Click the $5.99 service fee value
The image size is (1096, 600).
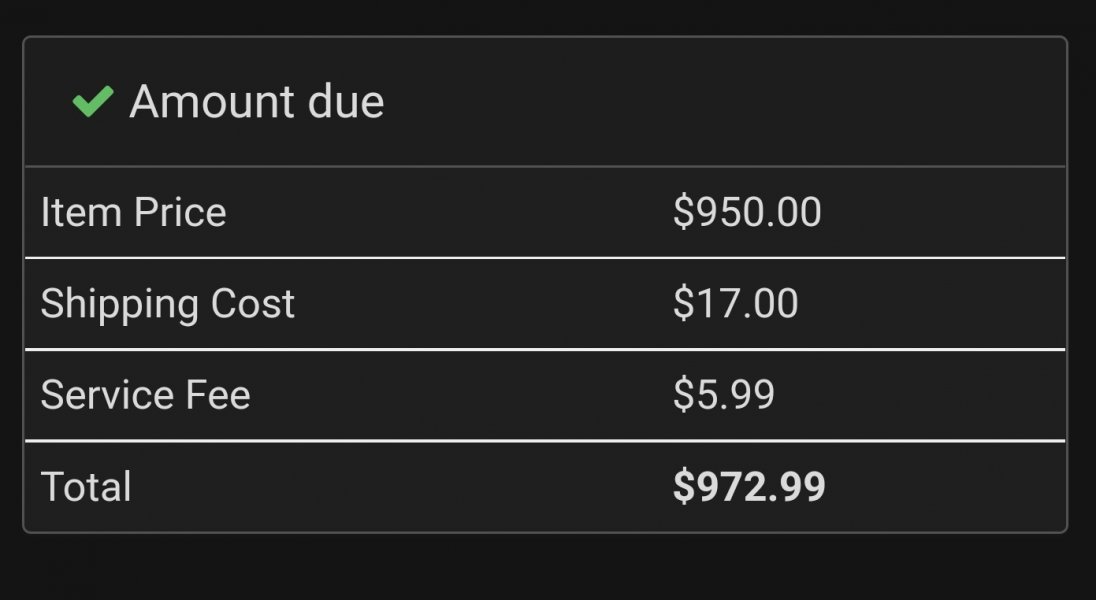[723, 395]
